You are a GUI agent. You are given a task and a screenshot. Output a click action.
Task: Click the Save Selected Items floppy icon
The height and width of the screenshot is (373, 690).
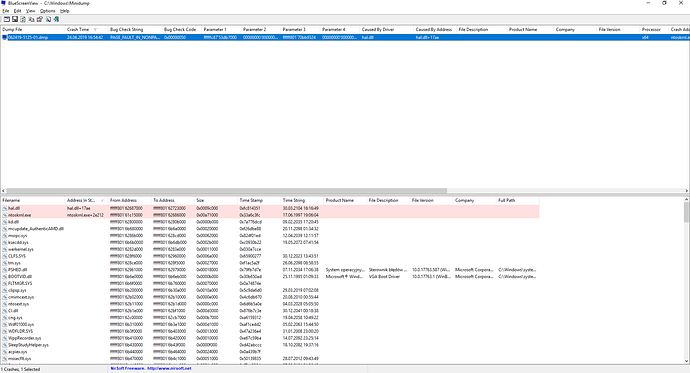click(x=15, y=19)
